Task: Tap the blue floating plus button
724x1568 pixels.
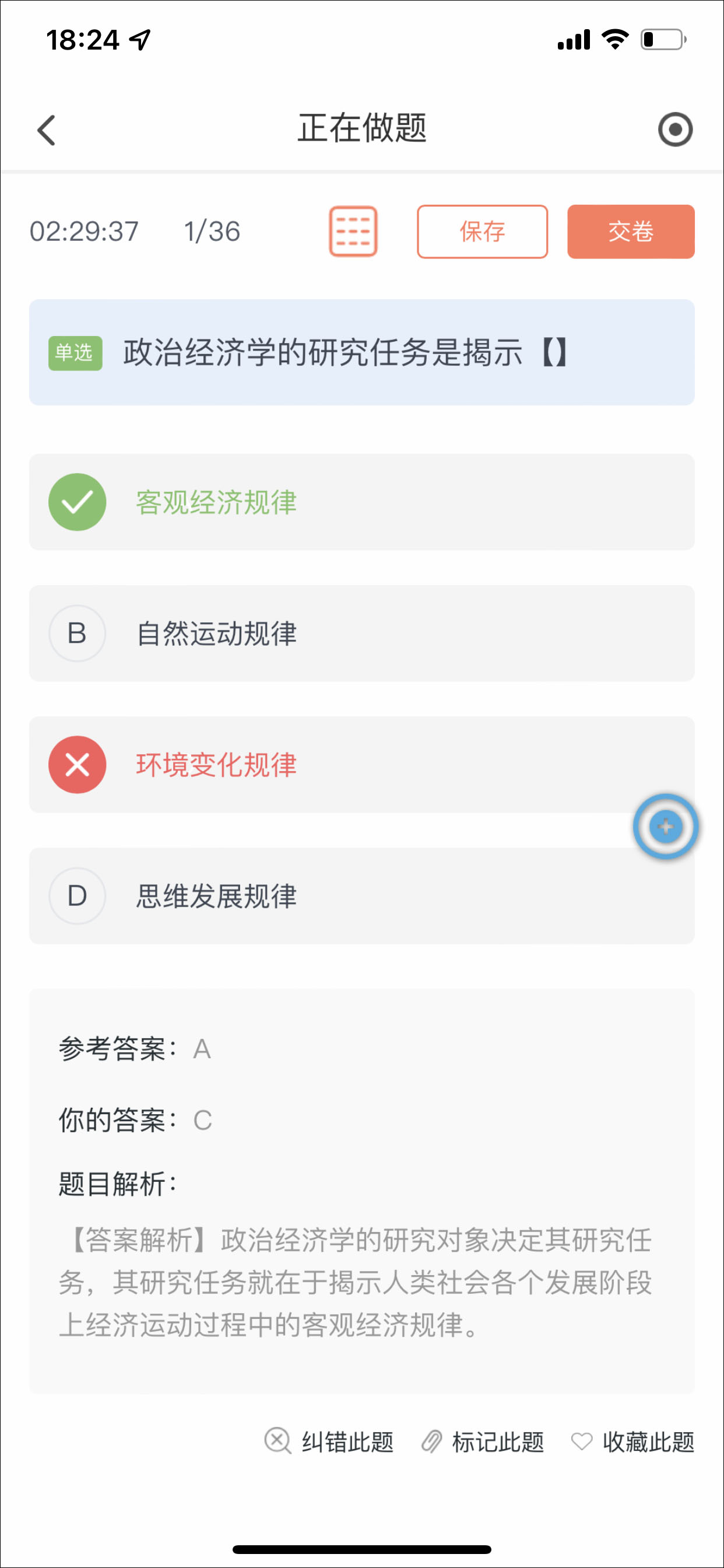Action: coord(665,826)
